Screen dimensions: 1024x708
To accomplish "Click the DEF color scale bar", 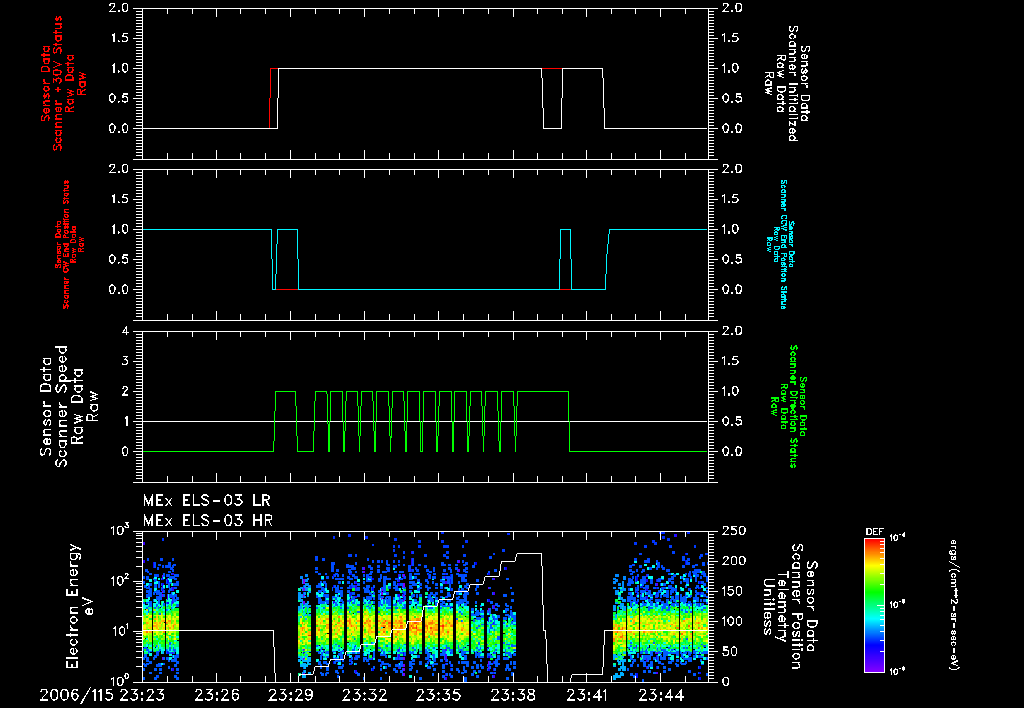I will pos(874,604).
